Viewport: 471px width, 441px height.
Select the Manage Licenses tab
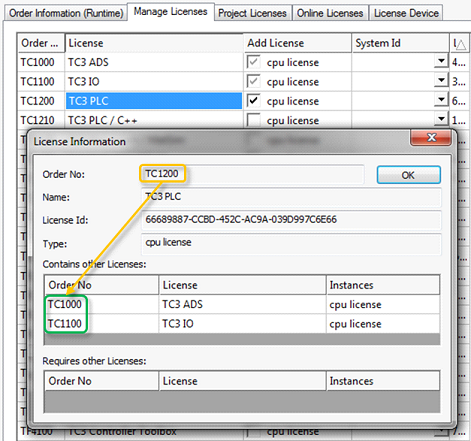171,12
